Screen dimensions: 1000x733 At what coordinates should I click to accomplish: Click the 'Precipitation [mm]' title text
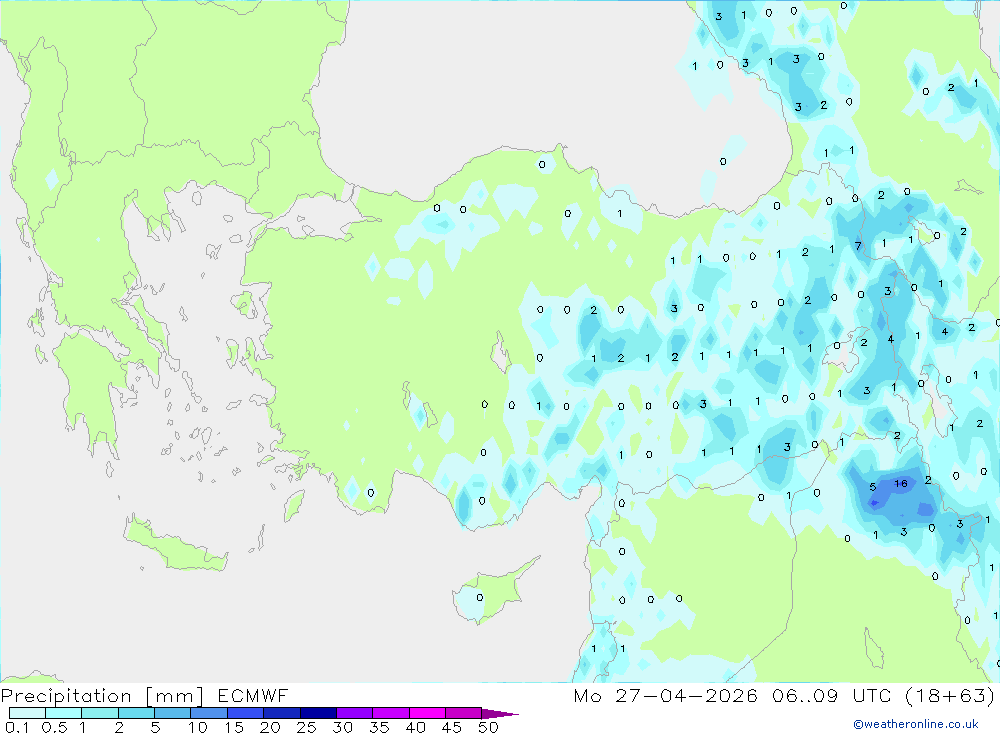pyautogui.click(x=102, y=696)
